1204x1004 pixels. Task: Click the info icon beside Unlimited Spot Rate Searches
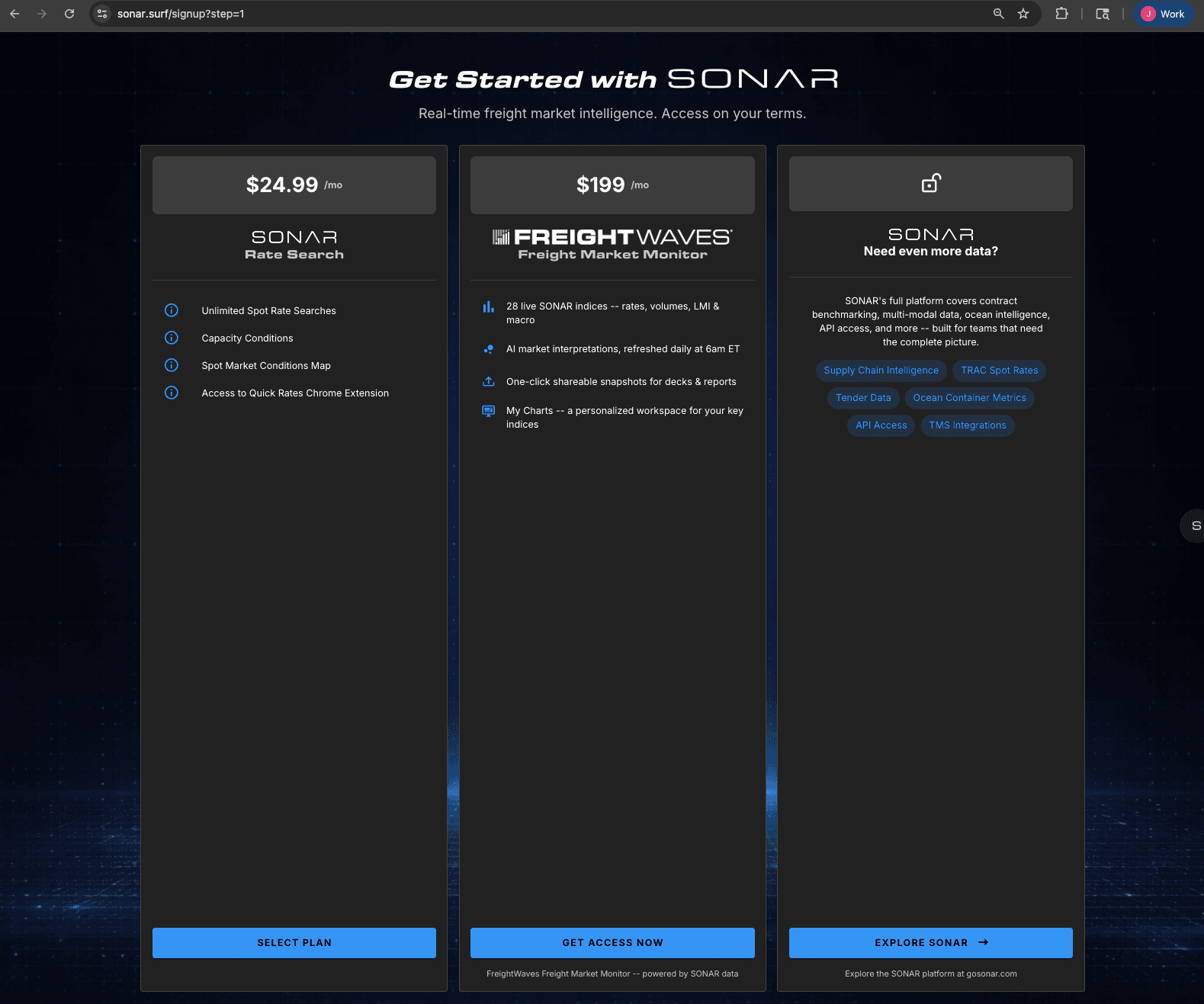point(172,310)
